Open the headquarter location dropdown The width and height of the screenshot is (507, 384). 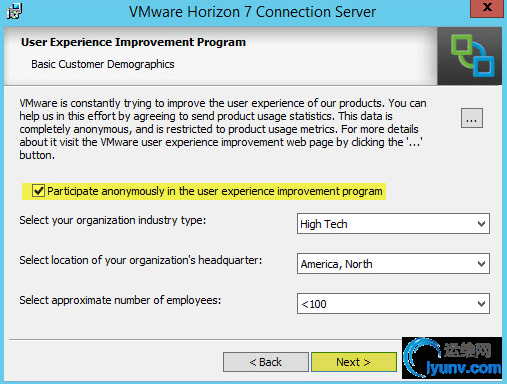[393, 264]
